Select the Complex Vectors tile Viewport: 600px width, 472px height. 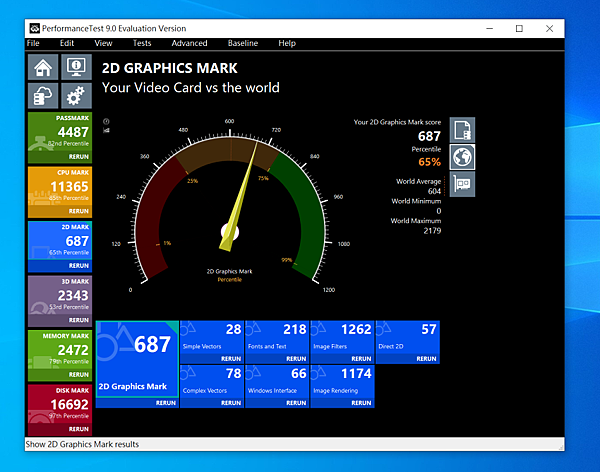coord(212,382)
